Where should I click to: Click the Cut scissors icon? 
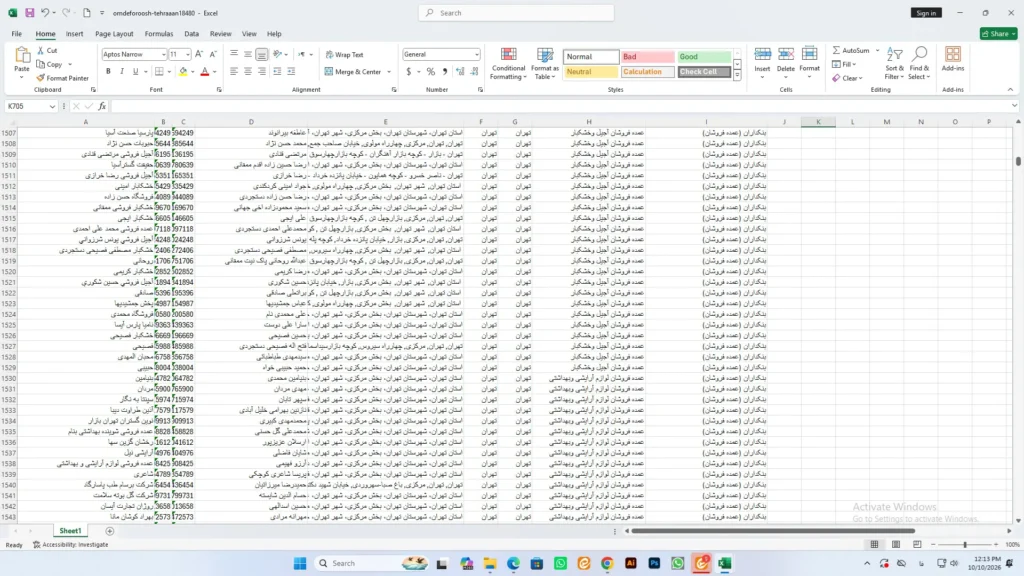tap(40, 50)
